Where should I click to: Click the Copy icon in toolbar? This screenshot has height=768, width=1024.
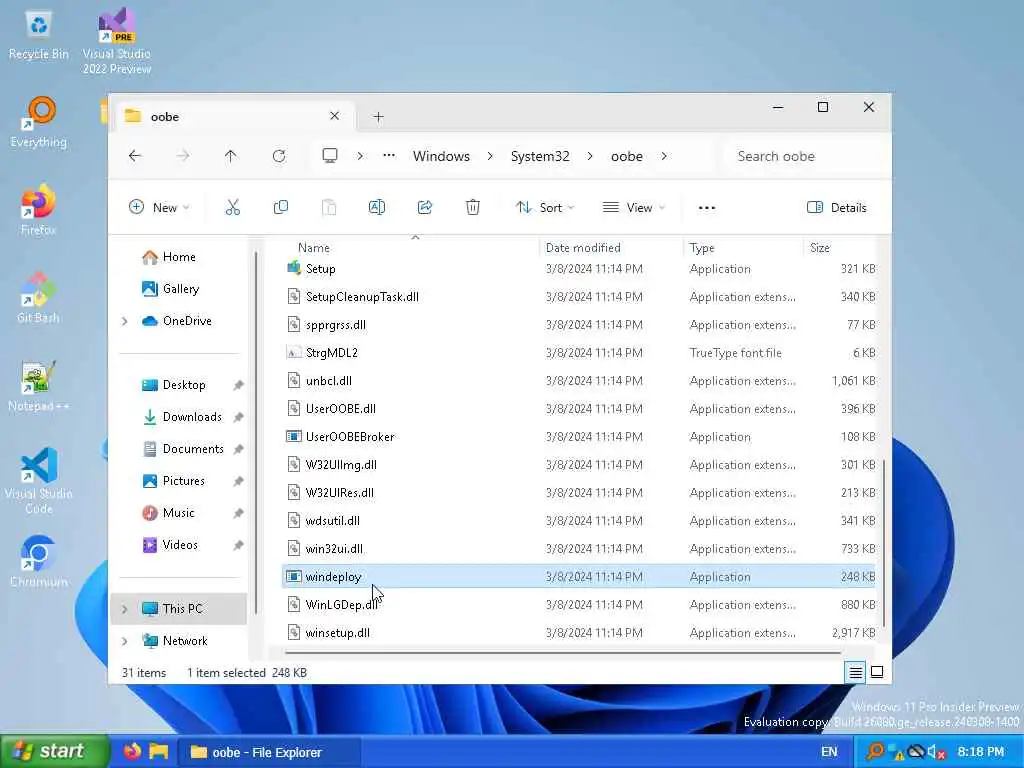click(x=281, y=208)
